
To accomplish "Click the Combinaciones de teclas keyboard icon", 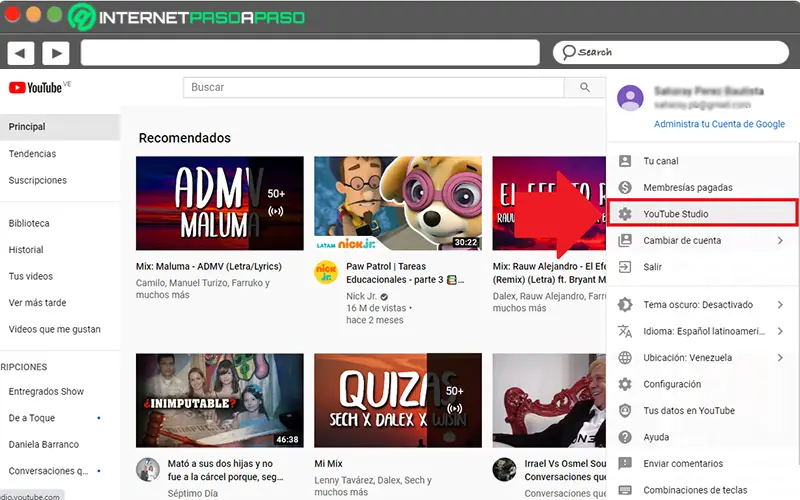I will tap(625, 490).
